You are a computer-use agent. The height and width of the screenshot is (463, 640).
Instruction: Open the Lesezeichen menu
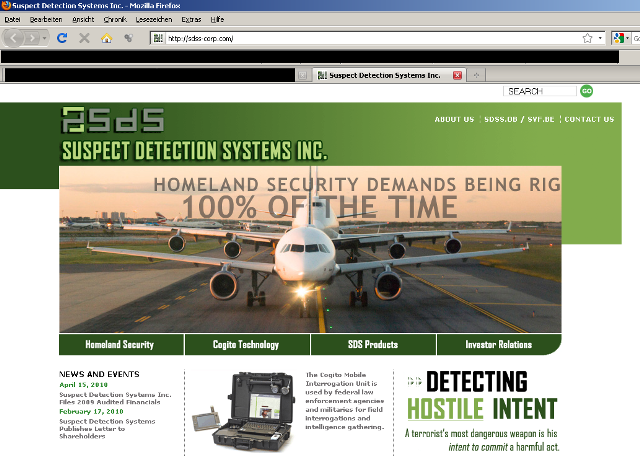click(x=154, y=19)
